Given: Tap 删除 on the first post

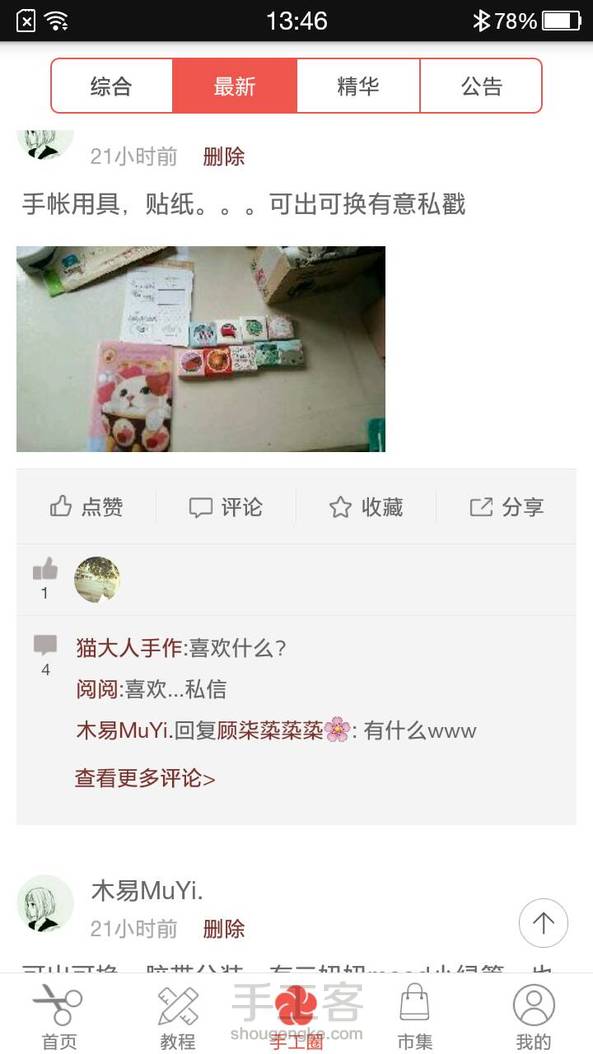Looking at the screenshot, I should click(x=224, y=157).
